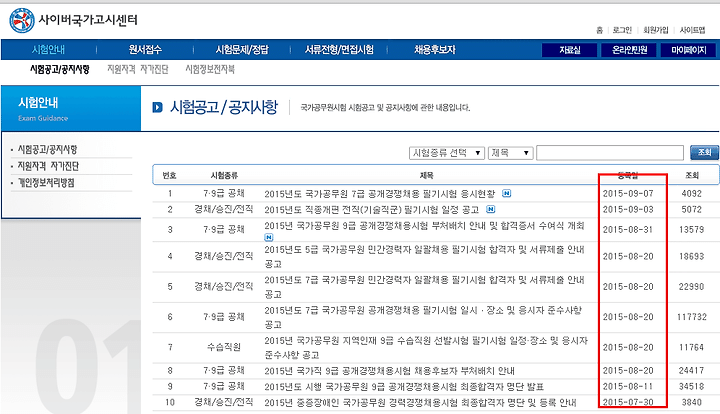Open the 제목 search-field dropdown
Image resolution: width=720 pixels, height=414 pixels.
pyautogui.click(x=510, y=152)
